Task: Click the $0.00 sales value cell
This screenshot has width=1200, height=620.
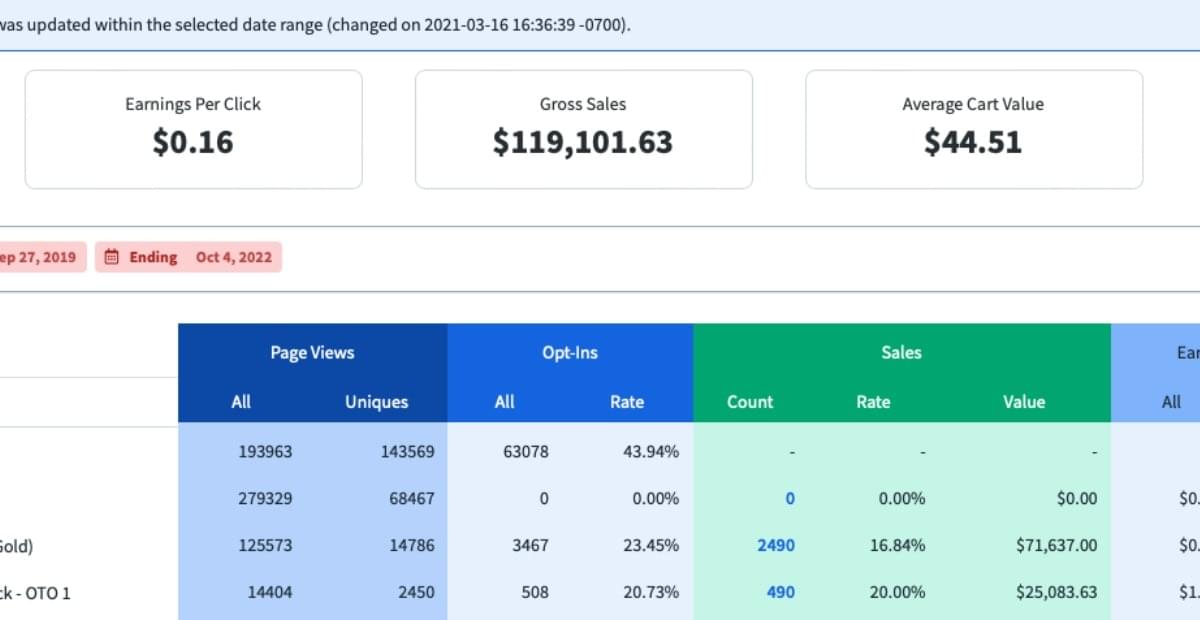Action: [1076, 498]
